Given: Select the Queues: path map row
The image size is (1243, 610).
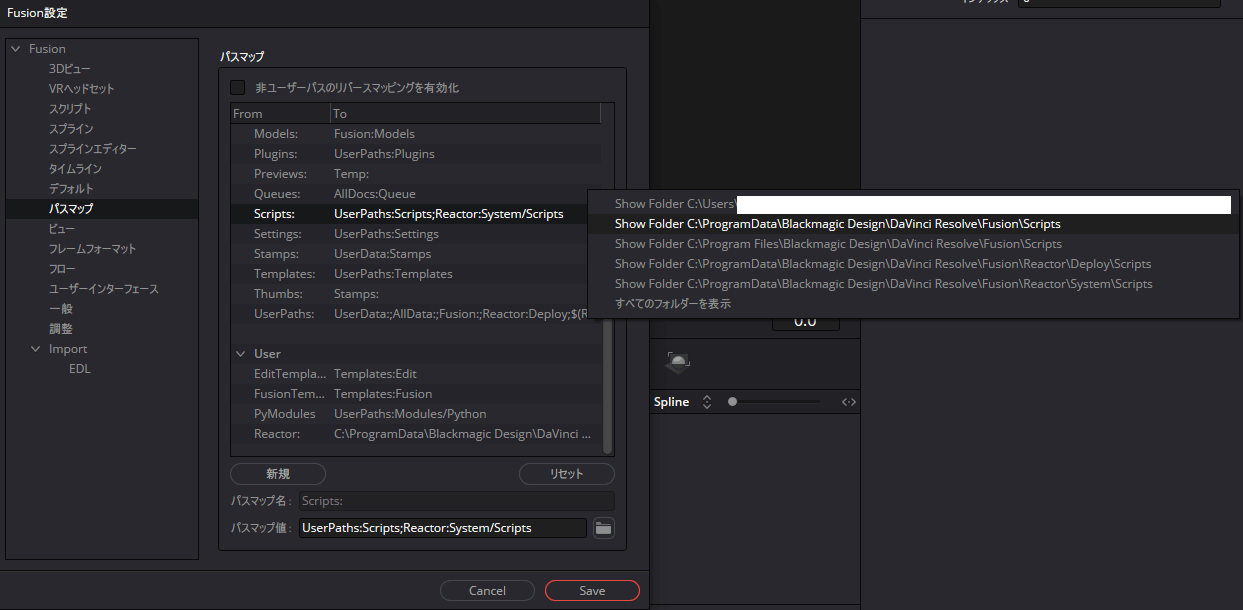Looking at the screenshot, I should pyautogui.click(x=416, y=194).
